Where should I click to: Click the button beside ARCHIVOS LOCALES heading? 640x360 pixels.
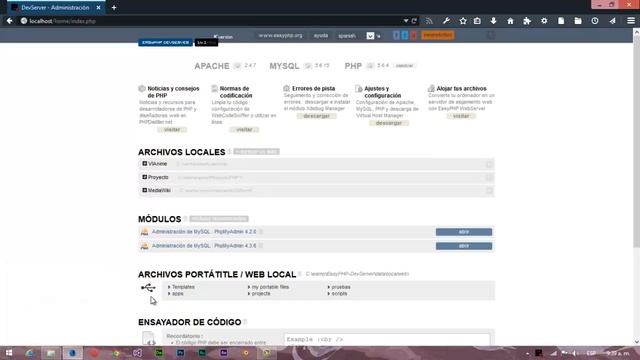(x=257, y=152)
